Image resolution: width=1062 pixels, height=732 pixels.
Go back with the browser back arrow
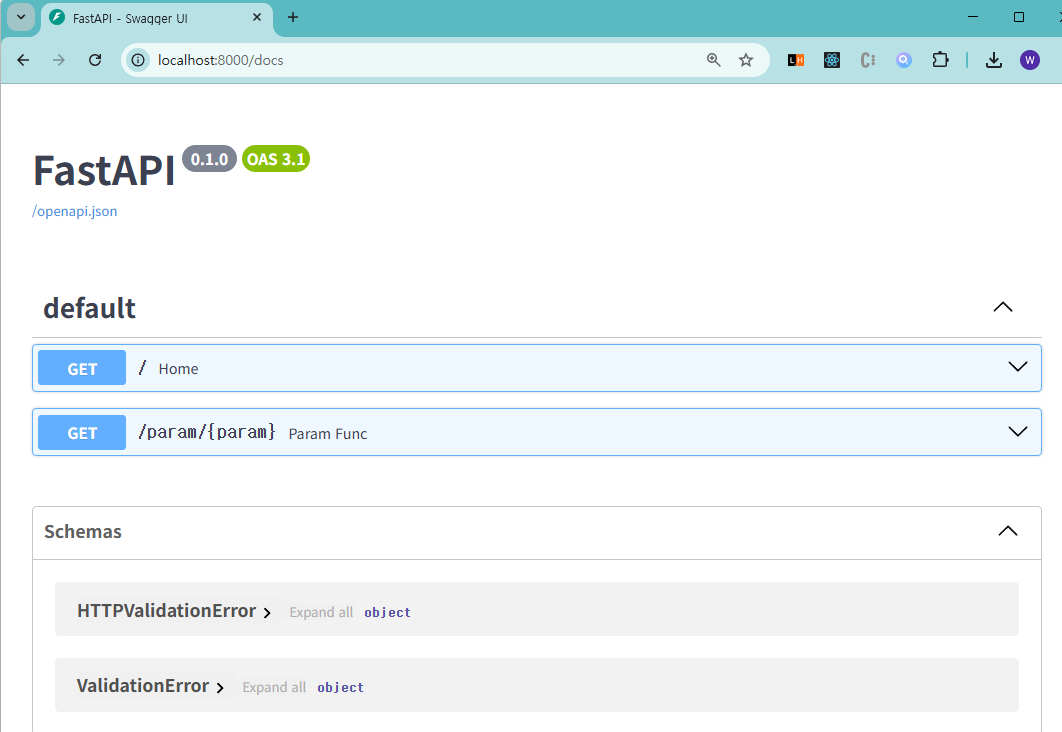[x=23, y=60]
